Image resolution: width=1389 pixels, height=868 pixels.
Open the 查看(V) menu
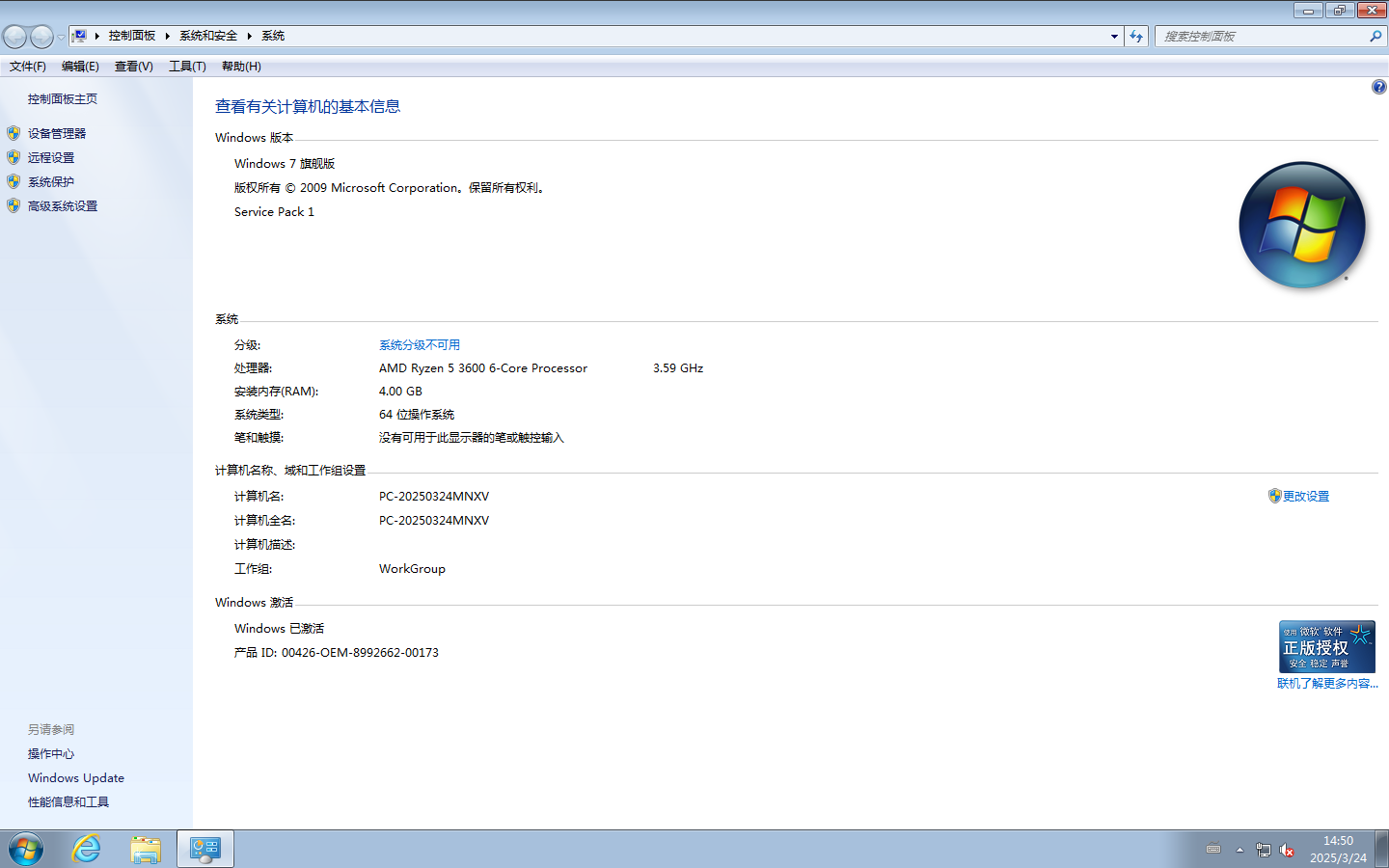(133, 67)
